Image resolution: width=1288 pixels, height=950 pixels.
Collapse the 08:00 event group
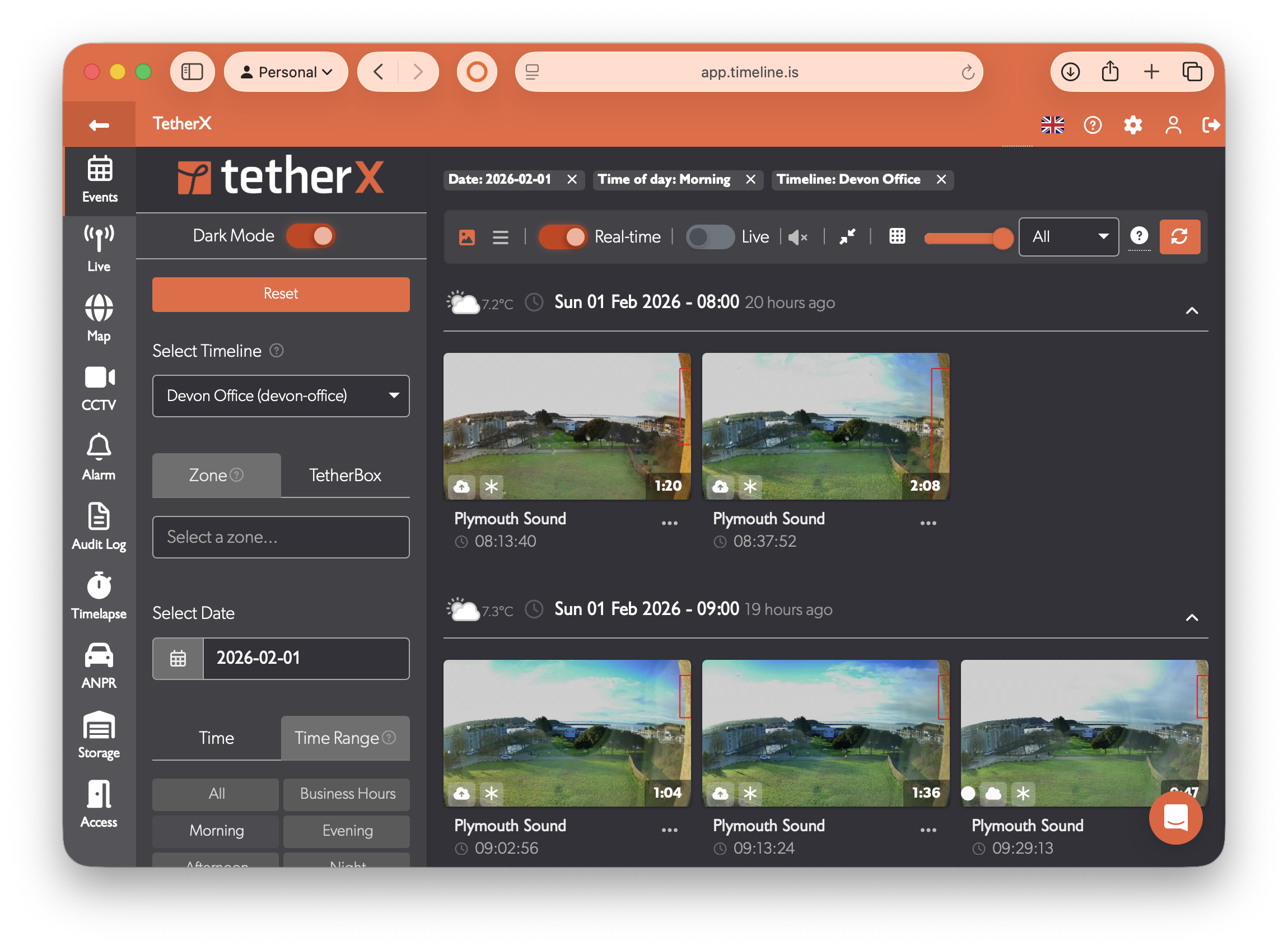(1193, 310)
